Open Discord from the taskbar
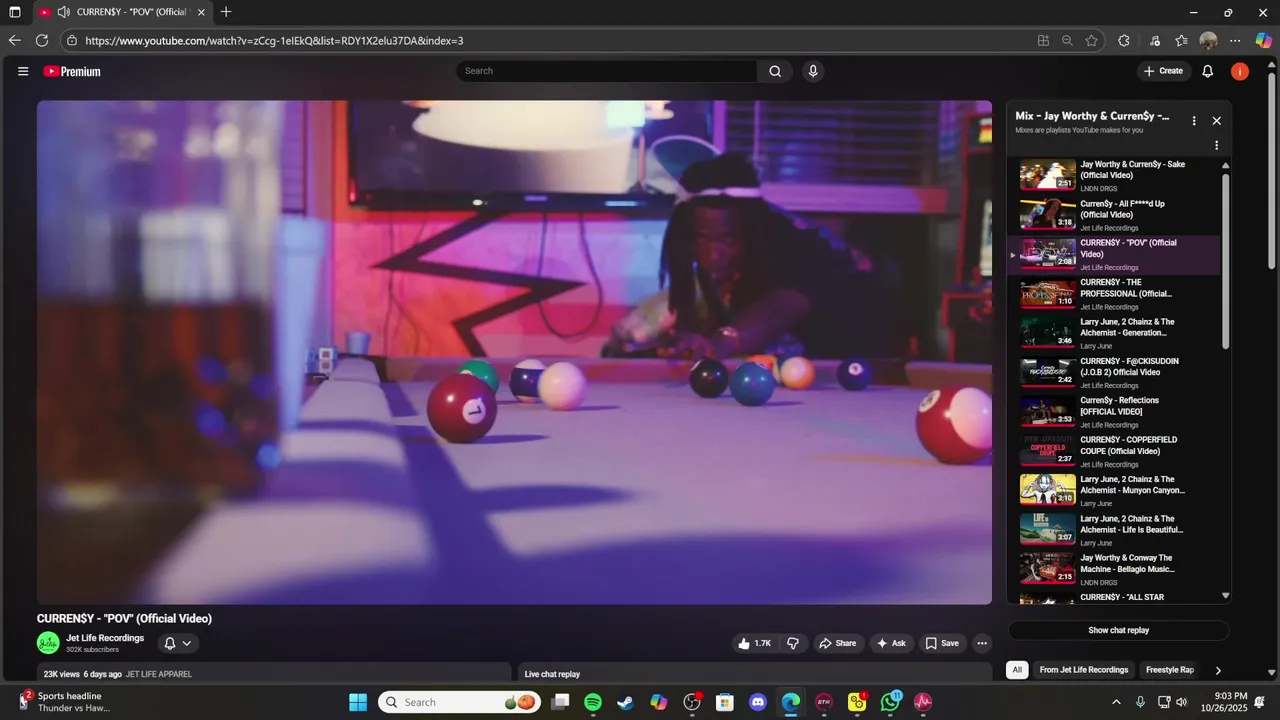The image size is (1280, 720). (x=758, y=702)
